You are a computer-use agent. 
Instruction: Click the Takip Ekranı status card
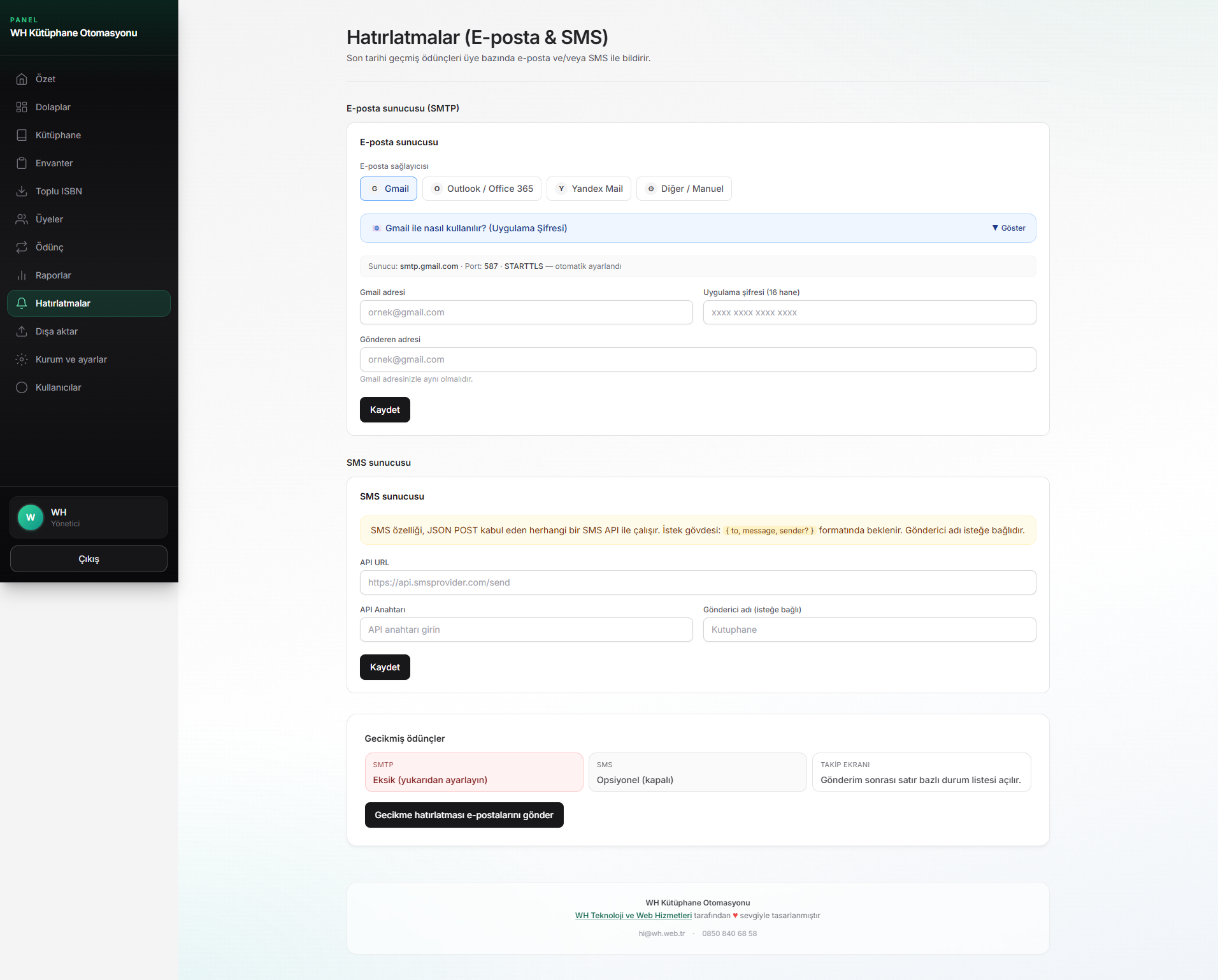point(921,772)
